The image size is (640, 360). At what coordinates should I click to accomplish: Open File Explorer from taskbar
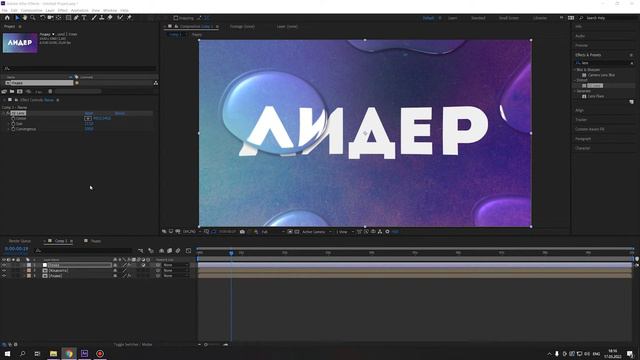coord(53,353)
